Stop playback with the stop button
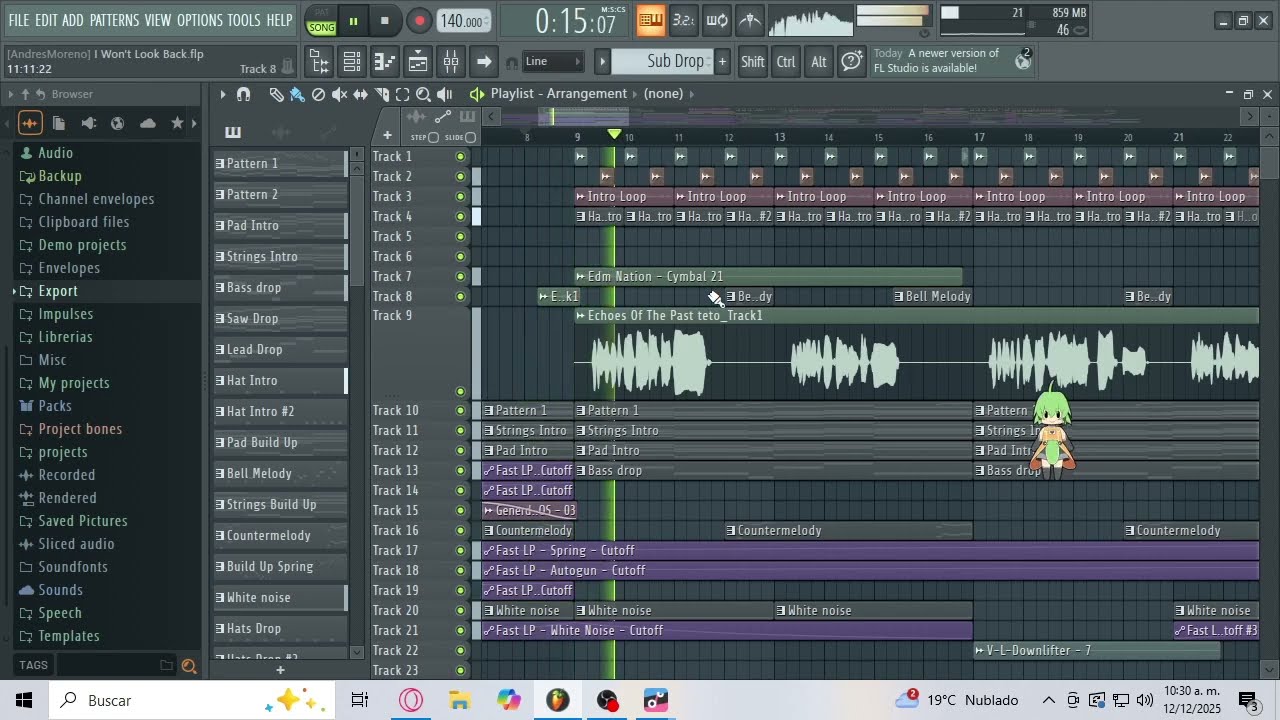 tap(384, 21)
